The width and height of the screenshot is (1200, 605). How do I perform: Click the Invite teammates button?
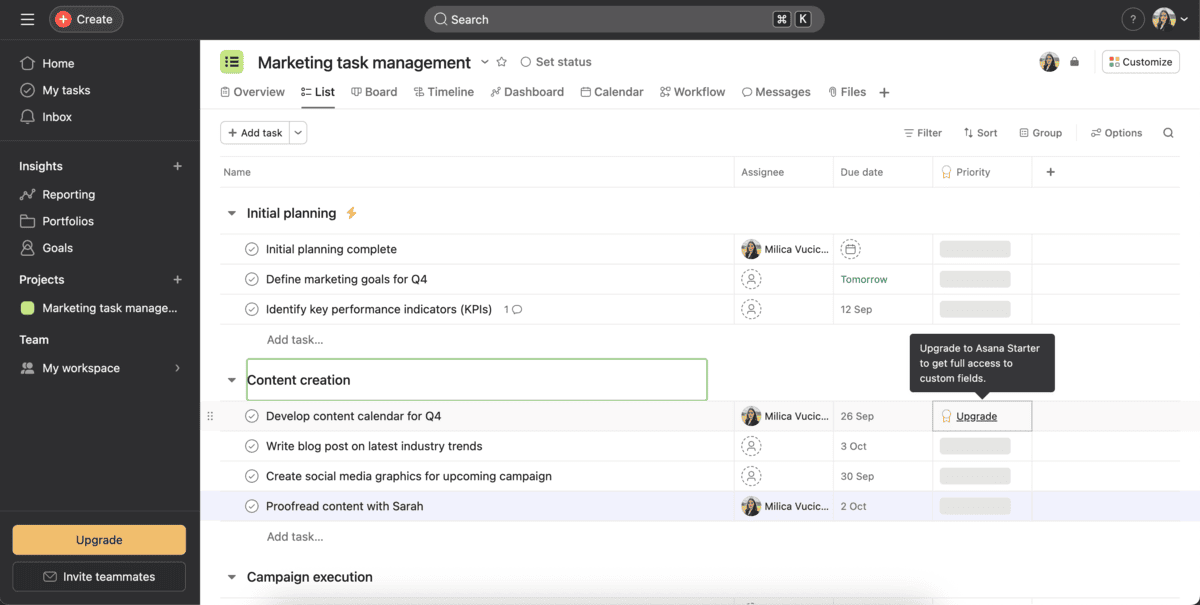99,577
